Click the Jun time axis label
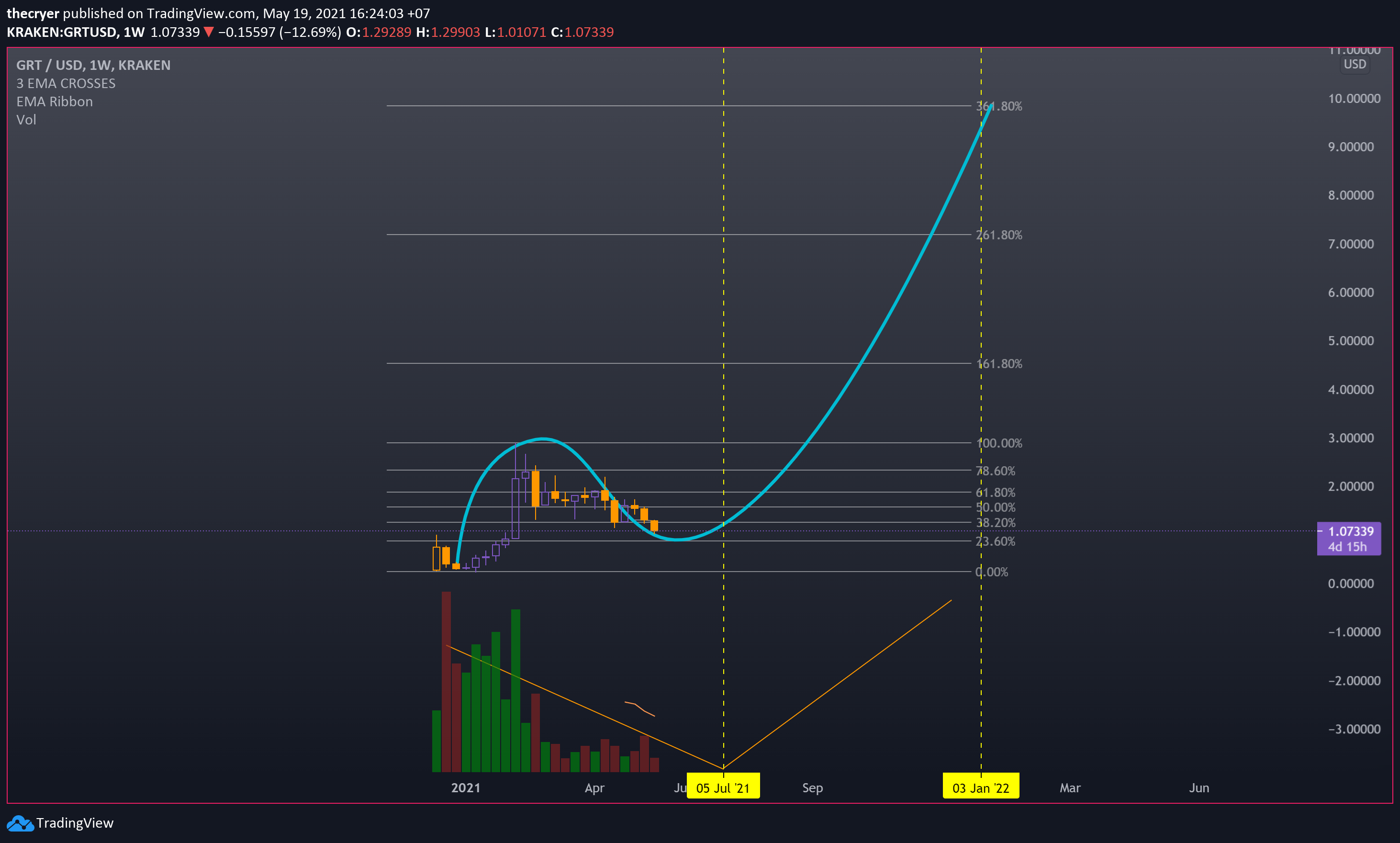Screen dimensions: 1400x843 pos(1199,788)
